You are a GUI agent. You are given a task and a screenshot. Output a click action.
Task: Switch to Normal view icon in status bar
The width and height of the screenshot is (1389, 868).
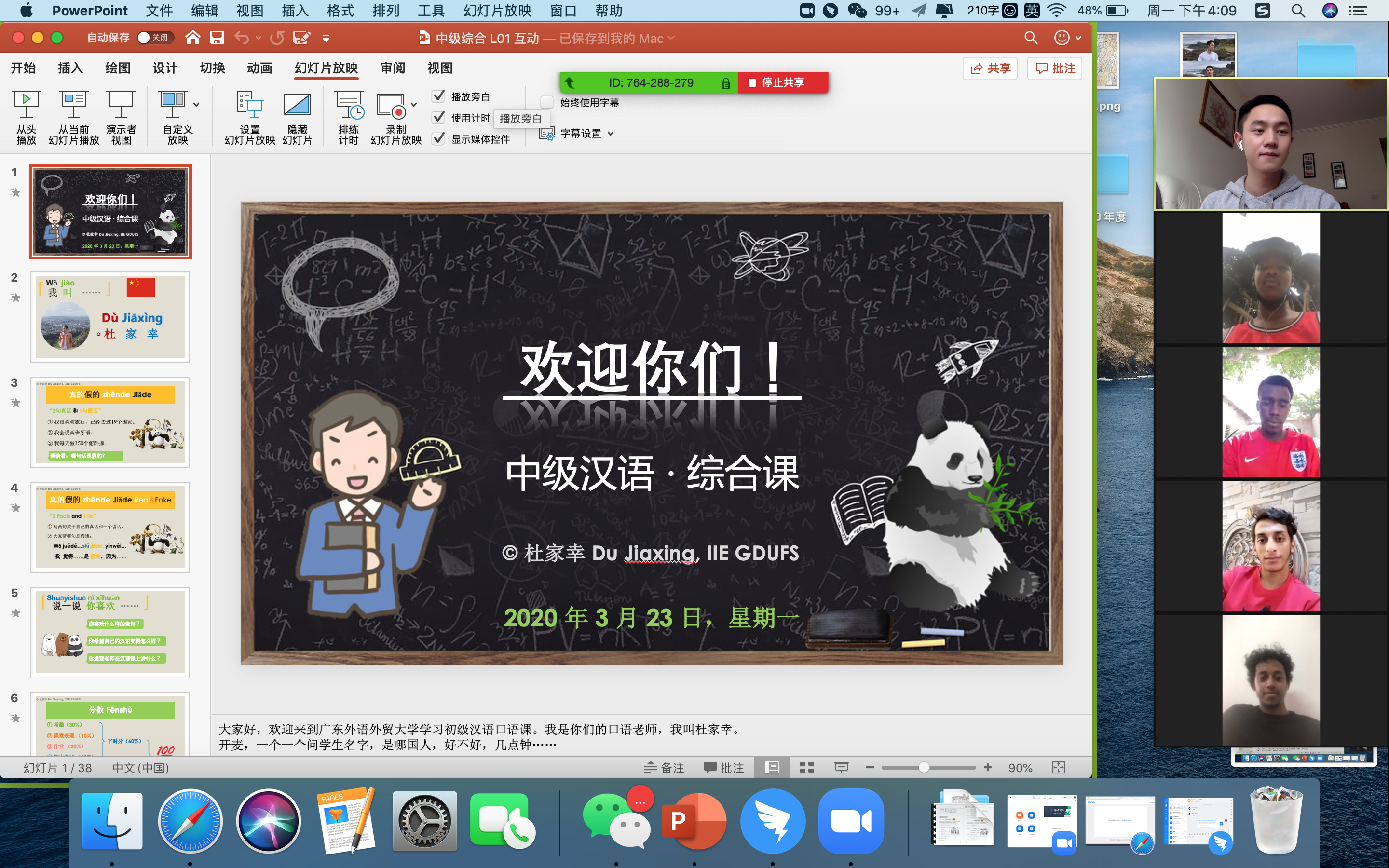pyautogui.click(x=773, y=768)
